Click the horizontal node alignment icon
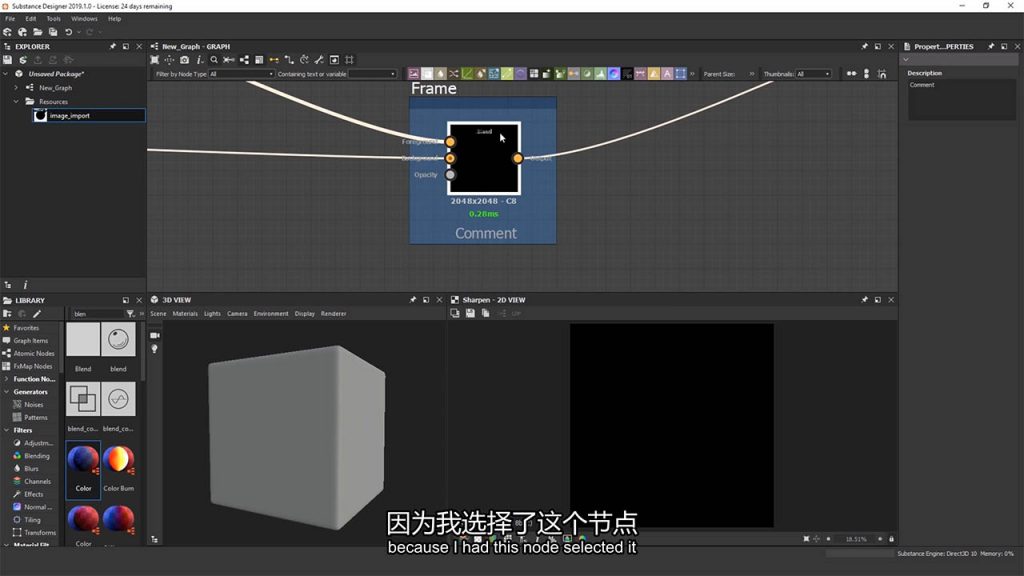Screen dimensions: 1024x576 tap(852, 74)
